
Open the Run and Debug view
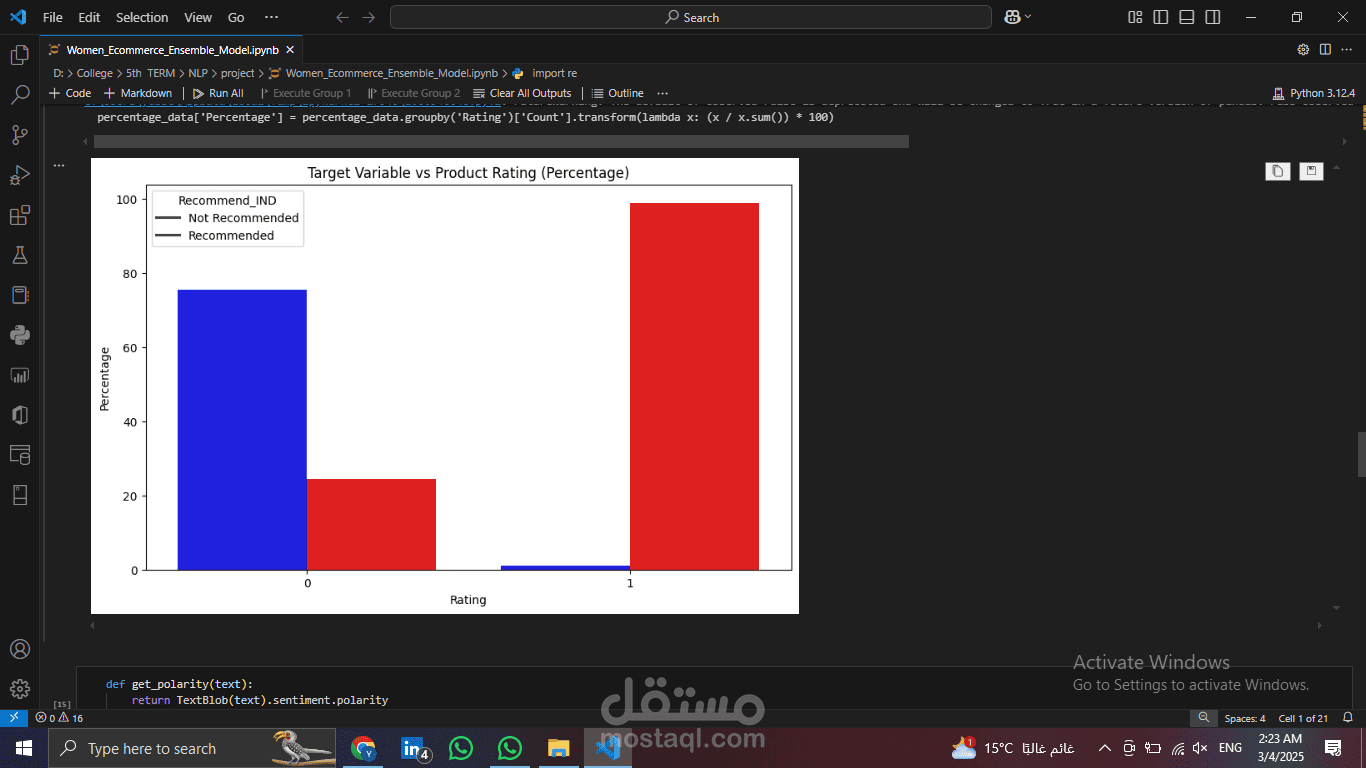[19, 175]
